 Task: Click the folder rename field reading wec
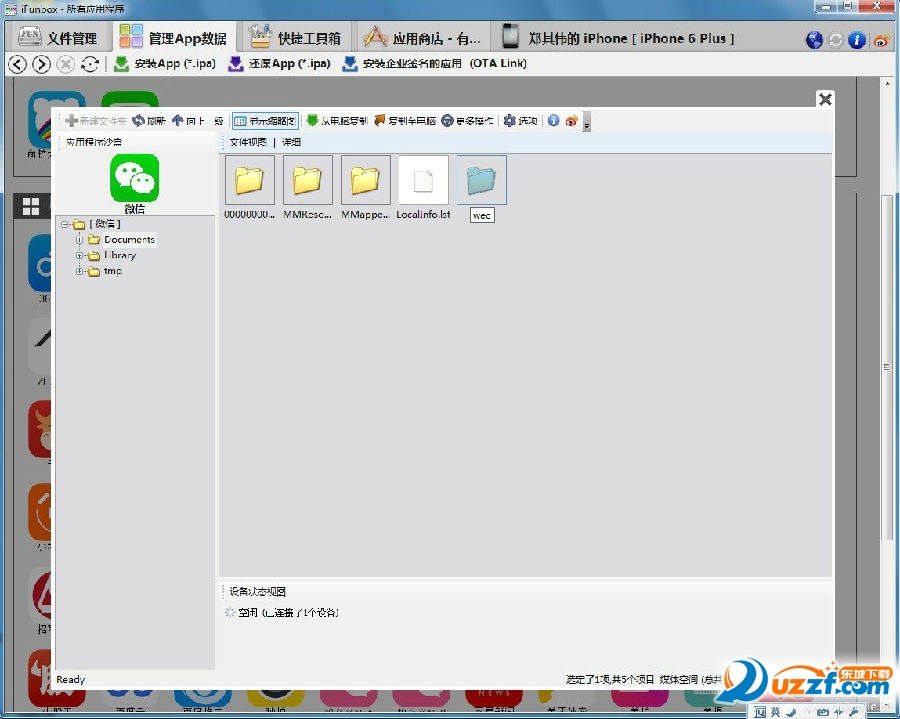point(482,215)
